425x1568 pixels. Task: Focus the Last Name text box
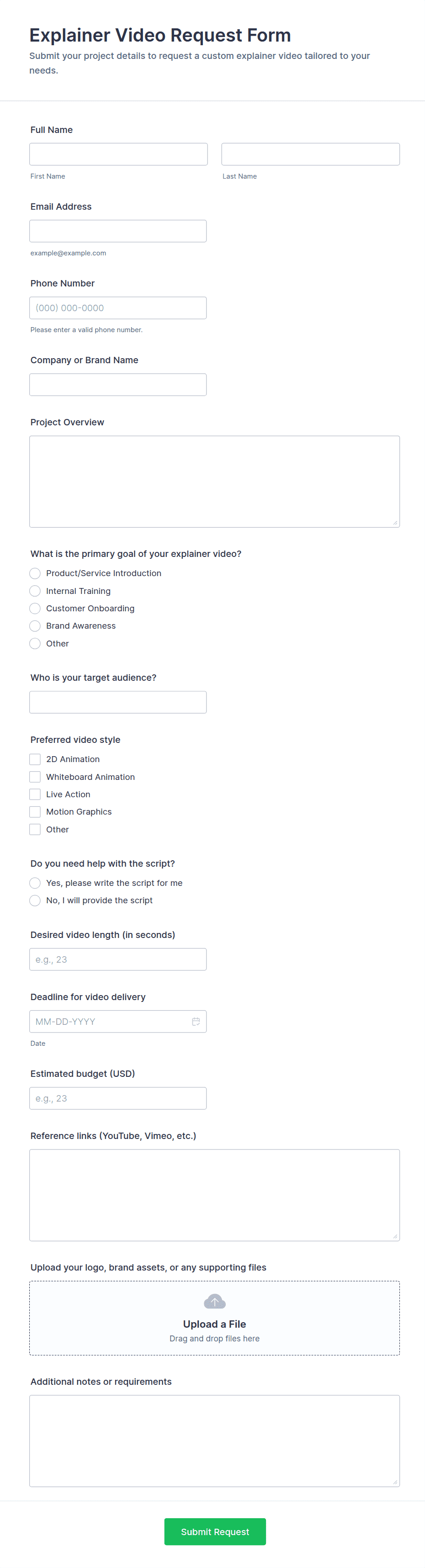click(310, 154)
